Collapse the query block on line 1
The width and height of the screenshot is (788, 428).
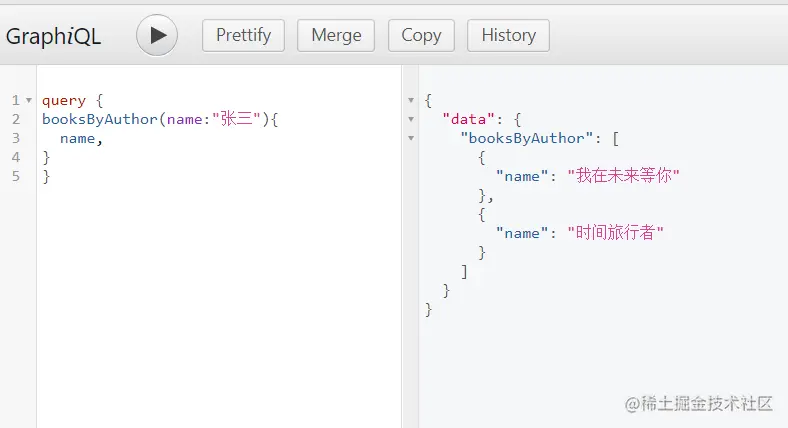pos(28,101)
